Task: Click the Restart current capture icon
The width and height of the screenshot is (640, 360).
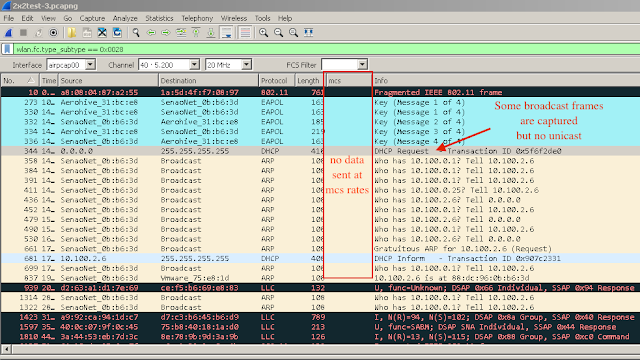Action: (x=38, y=33)
